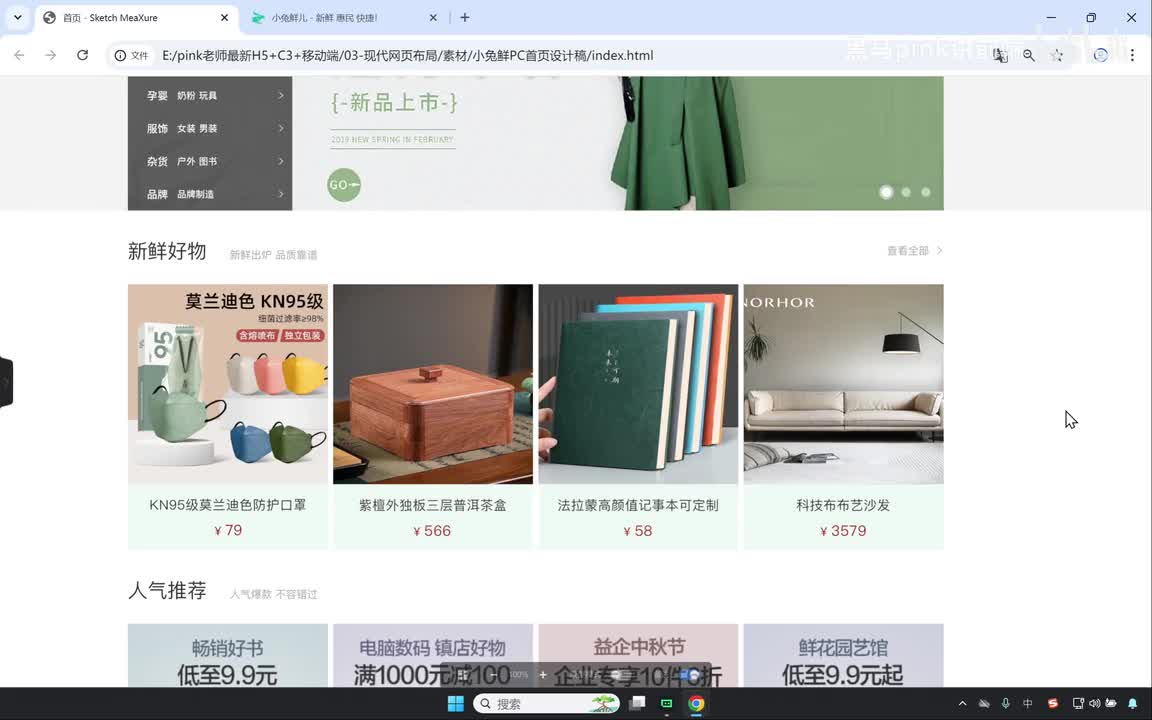This screenshot has height=720, width=1152.
Task: Click the browser forward arrow
Action: pos(51,55)
